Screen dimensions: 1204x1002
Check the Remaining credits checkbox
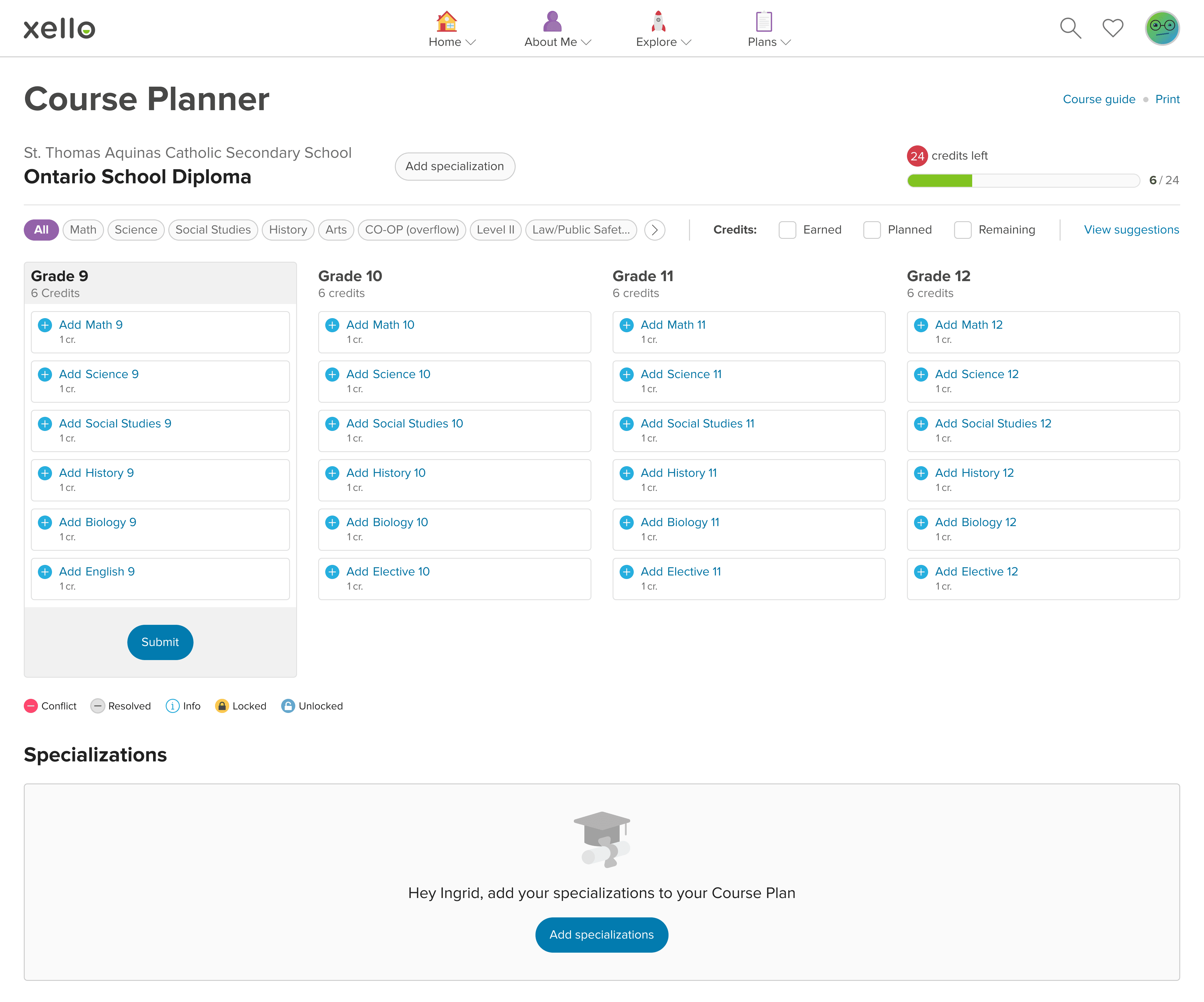(x=962, y=230)
